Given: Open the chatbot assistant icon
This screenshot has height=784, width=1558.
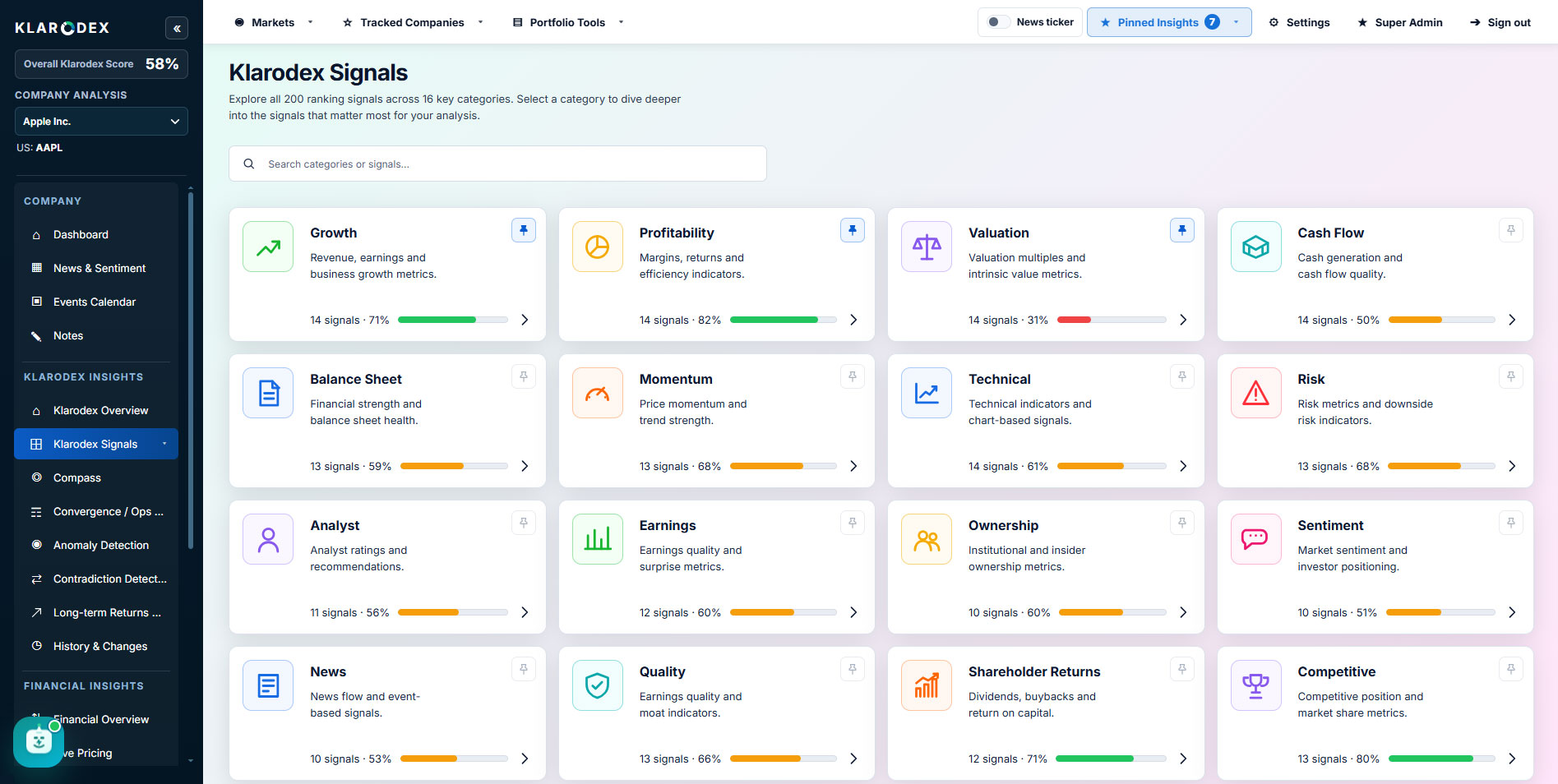Looking at the screenshot, I should coord(39,742).
